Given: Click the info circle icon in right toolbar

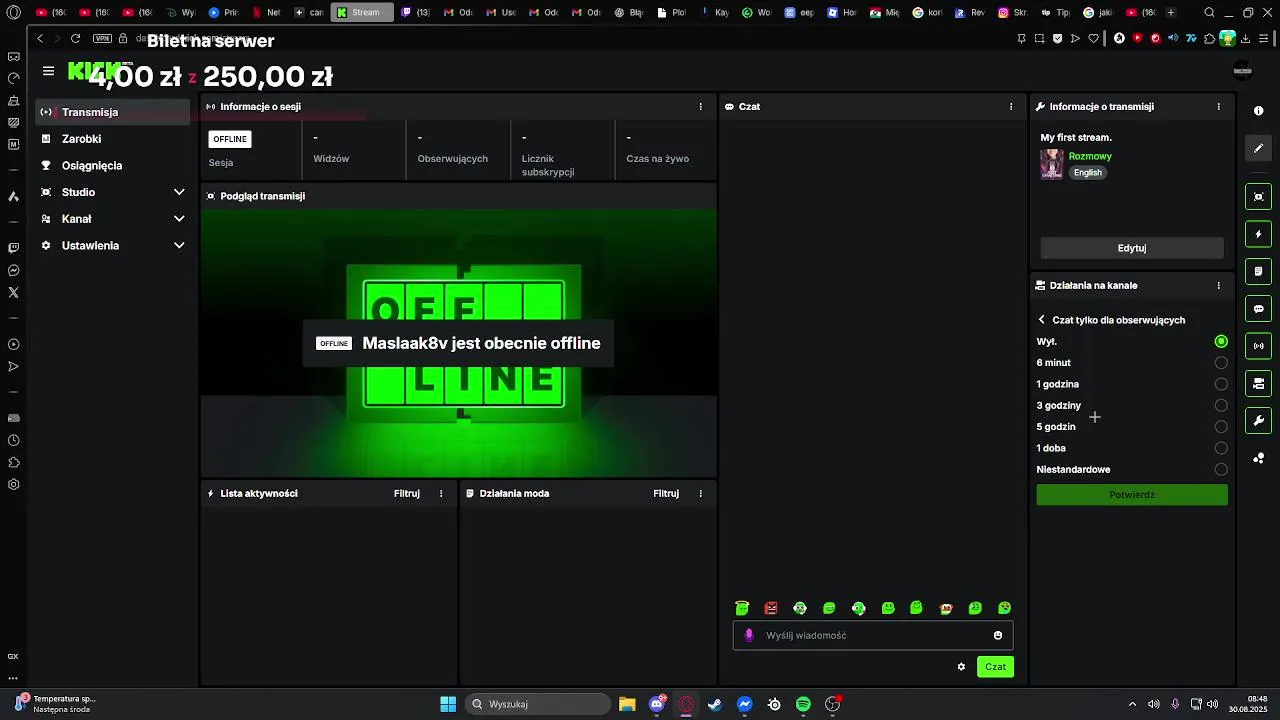Looking at the screenshot, I should pyautogui.click(x=1258, y=111).
